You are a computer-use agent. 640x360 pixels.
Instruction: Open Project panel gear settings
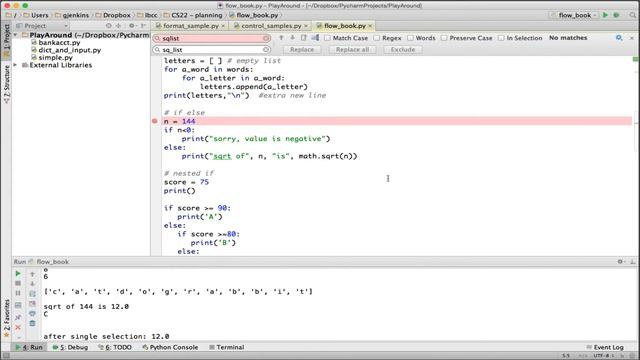point(132,26)
